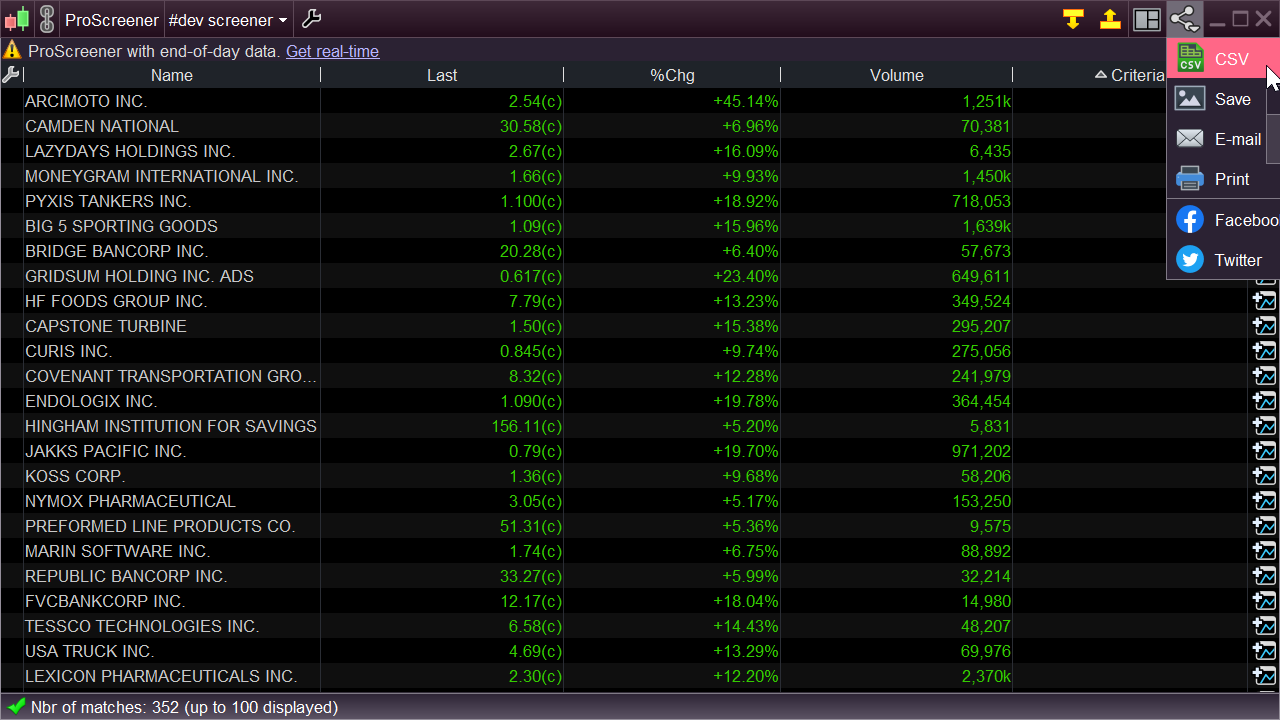Share to Facebook from the share menu
This screenshot has width=1280, height=720.
[x=1223, y=220]
